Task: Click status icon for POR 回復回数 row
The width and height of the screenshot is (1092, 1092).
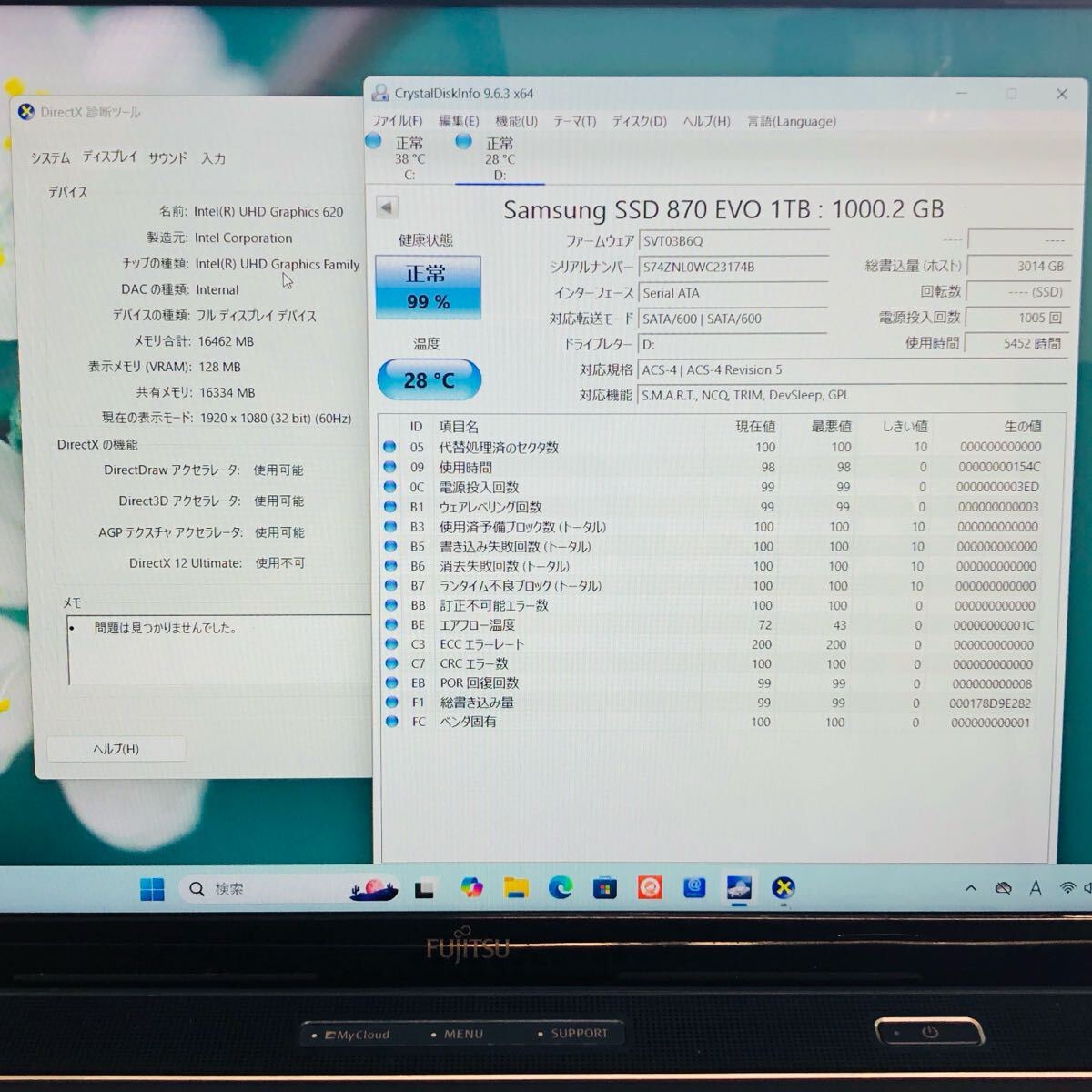Action: [x=391, y=683]
